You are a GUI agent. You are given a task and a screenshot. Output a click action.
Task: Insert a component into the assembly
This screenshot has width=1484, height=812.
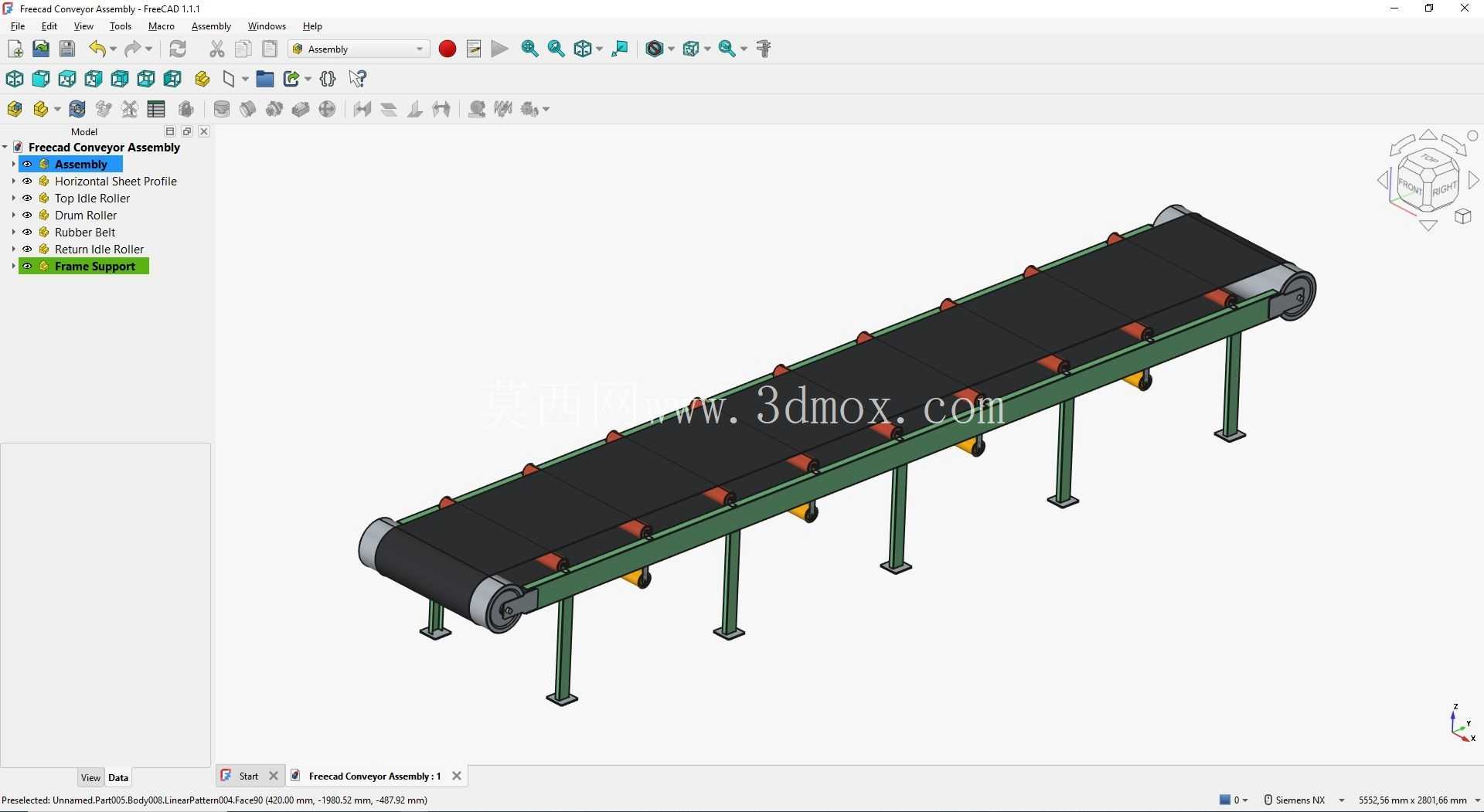(41, 109)
